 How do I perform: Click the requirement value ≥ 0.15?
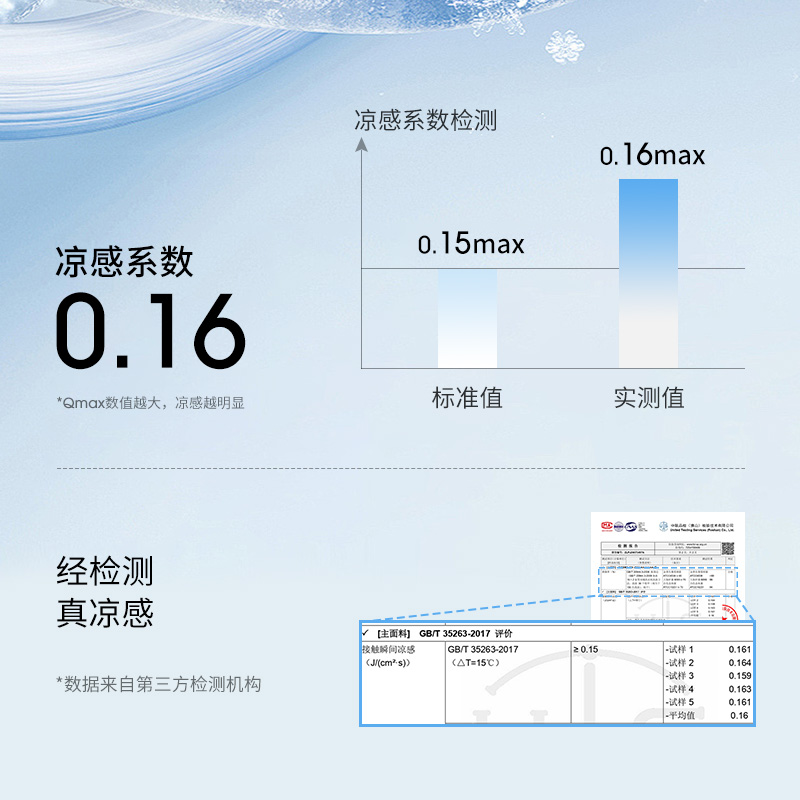click(586, 649)
